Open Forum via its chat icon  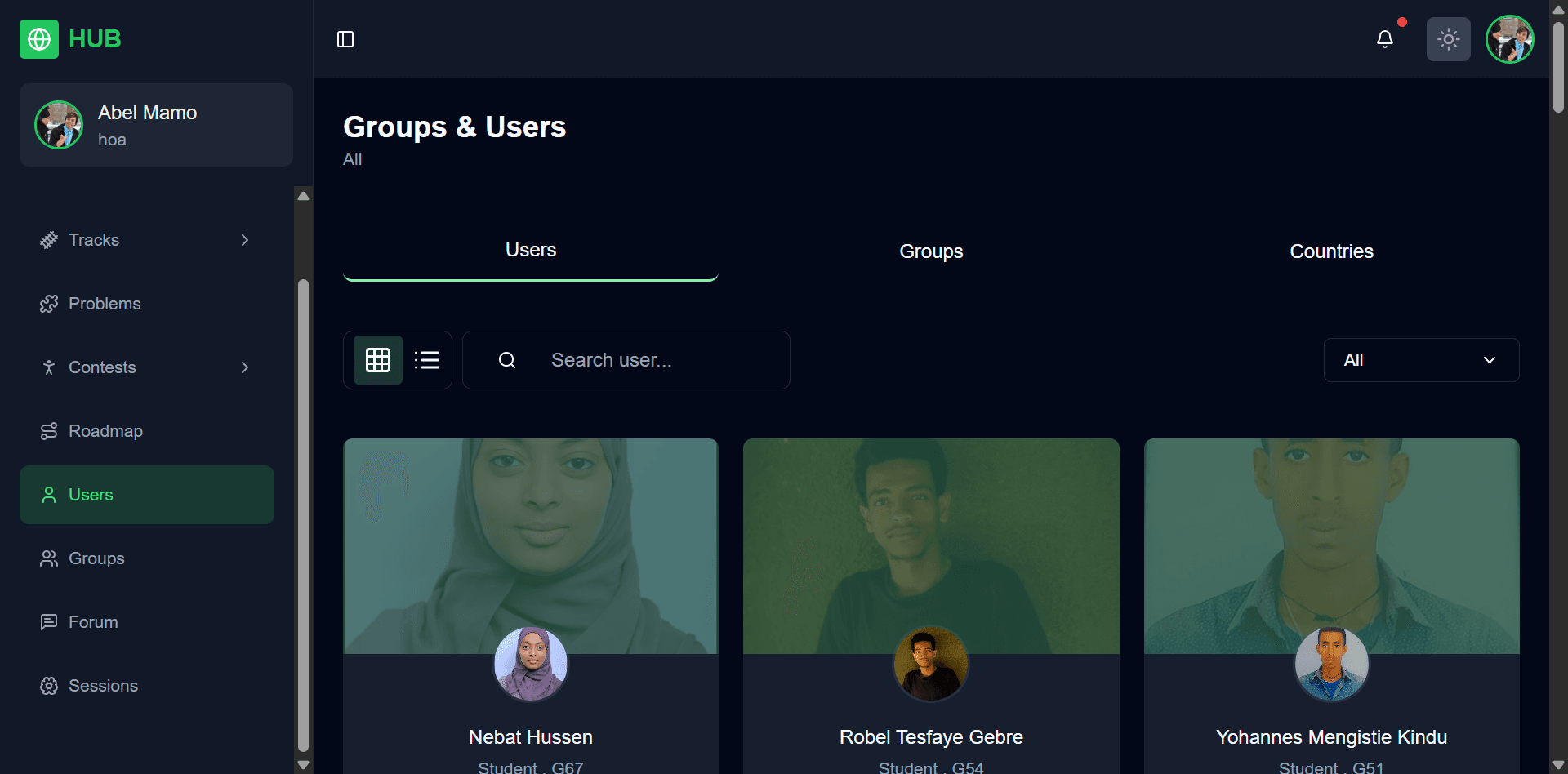tap(49, 622)
